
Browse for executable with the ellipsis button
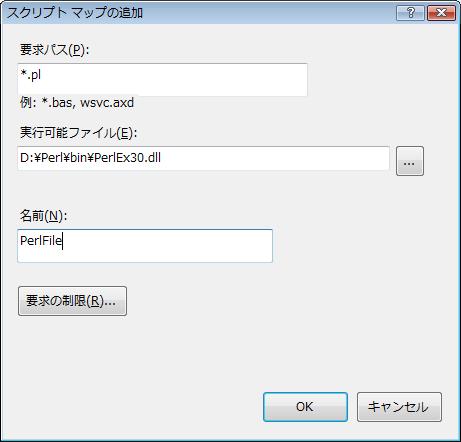pos(410,161)
